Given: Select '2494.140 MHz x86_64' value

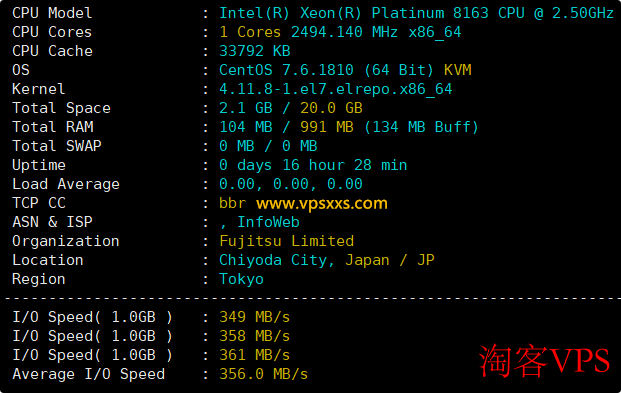Looking at the screenshot, I should pos(376,32).
